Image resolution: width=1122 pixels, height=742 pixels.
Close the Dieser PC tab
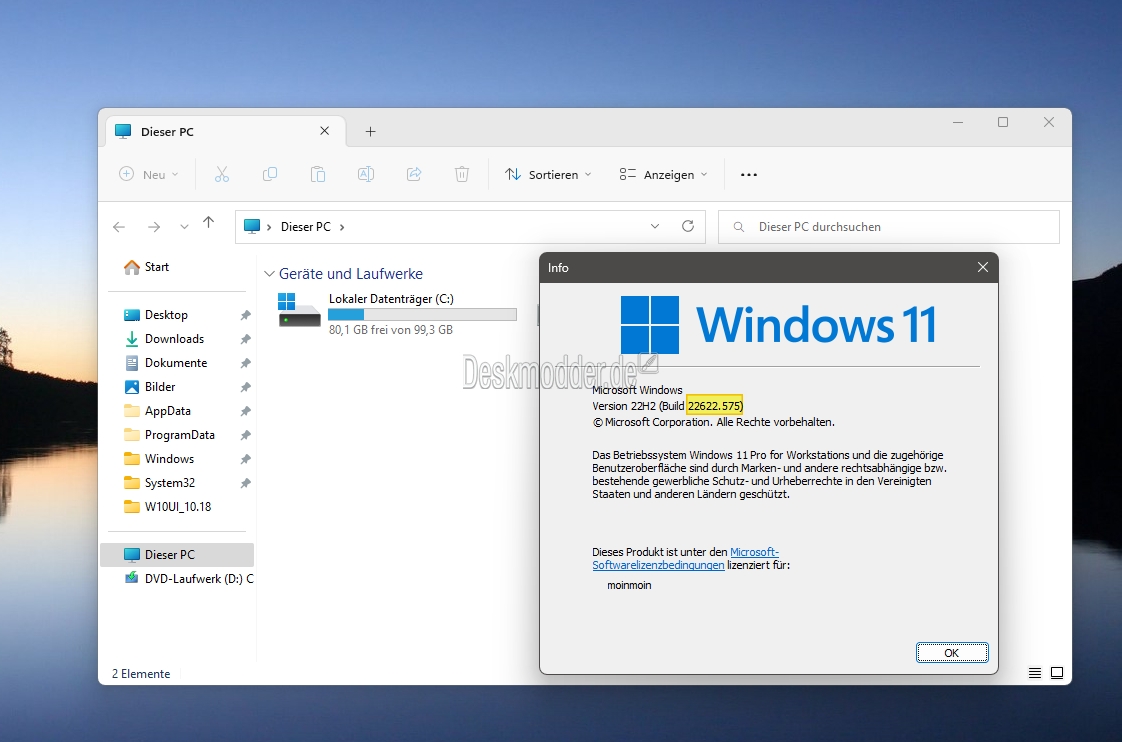click(x=324, y=131)
